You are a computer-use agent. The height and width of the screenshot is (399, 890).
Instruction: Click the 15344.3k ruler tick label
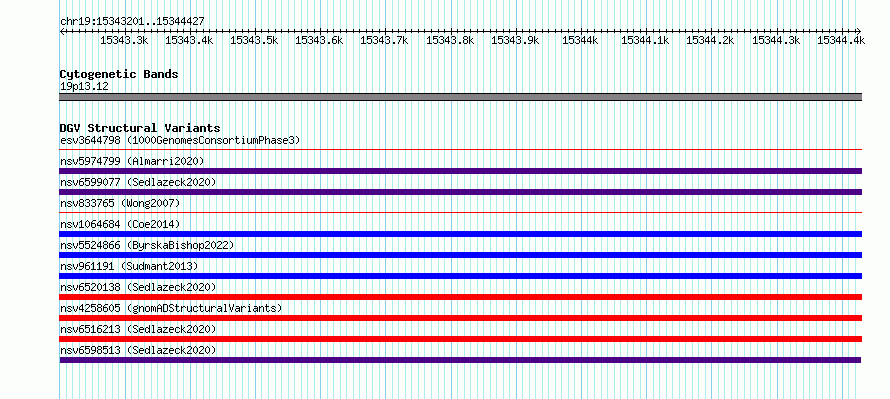[776, 40]
